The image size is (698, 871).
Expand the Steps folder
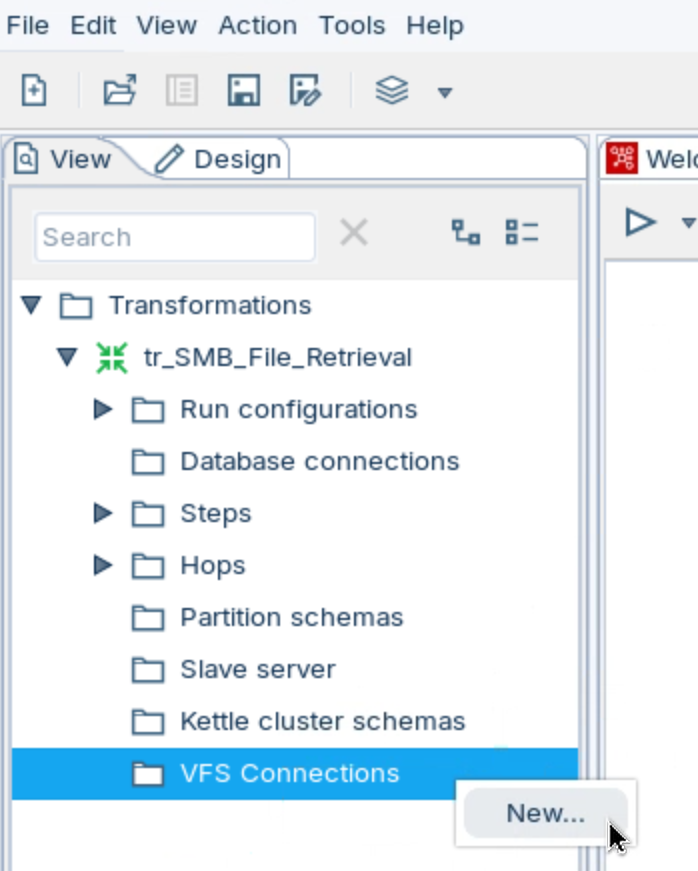[x=102, y=513]
